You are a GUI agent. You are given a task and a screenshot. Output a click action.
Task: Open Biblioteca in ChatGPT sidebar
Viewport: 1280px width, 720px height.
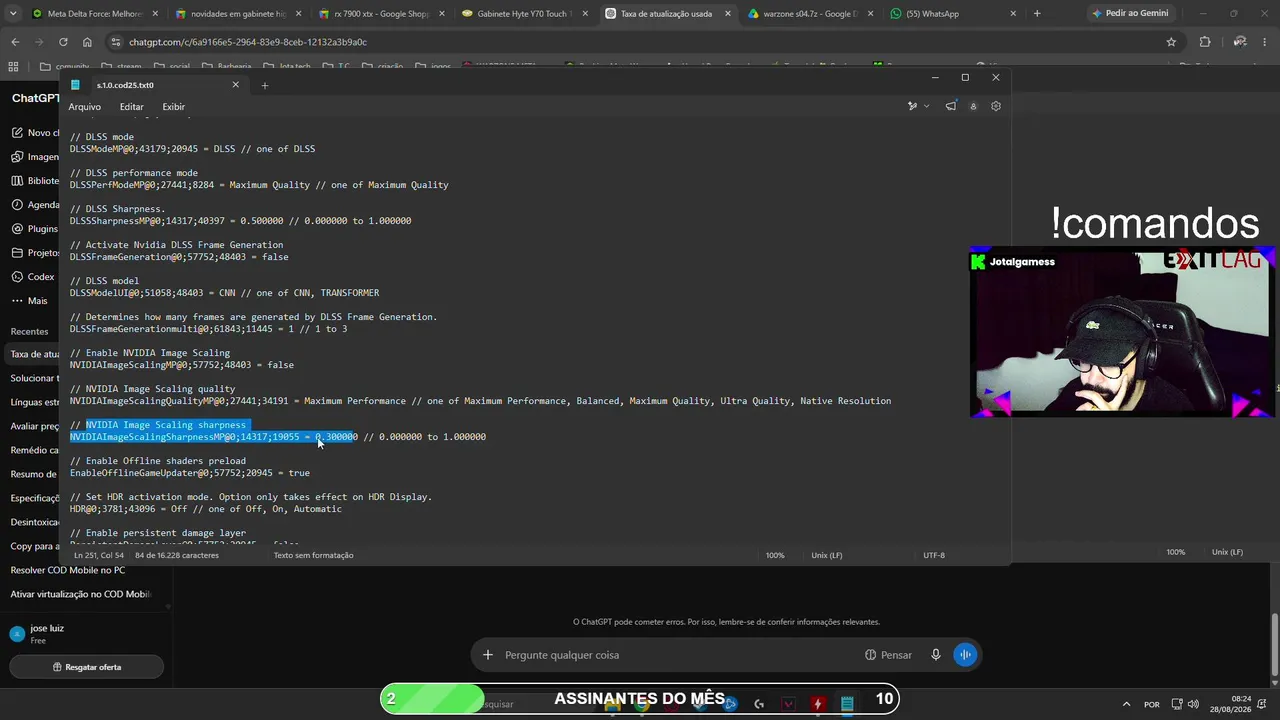click(x=33, y=181)
